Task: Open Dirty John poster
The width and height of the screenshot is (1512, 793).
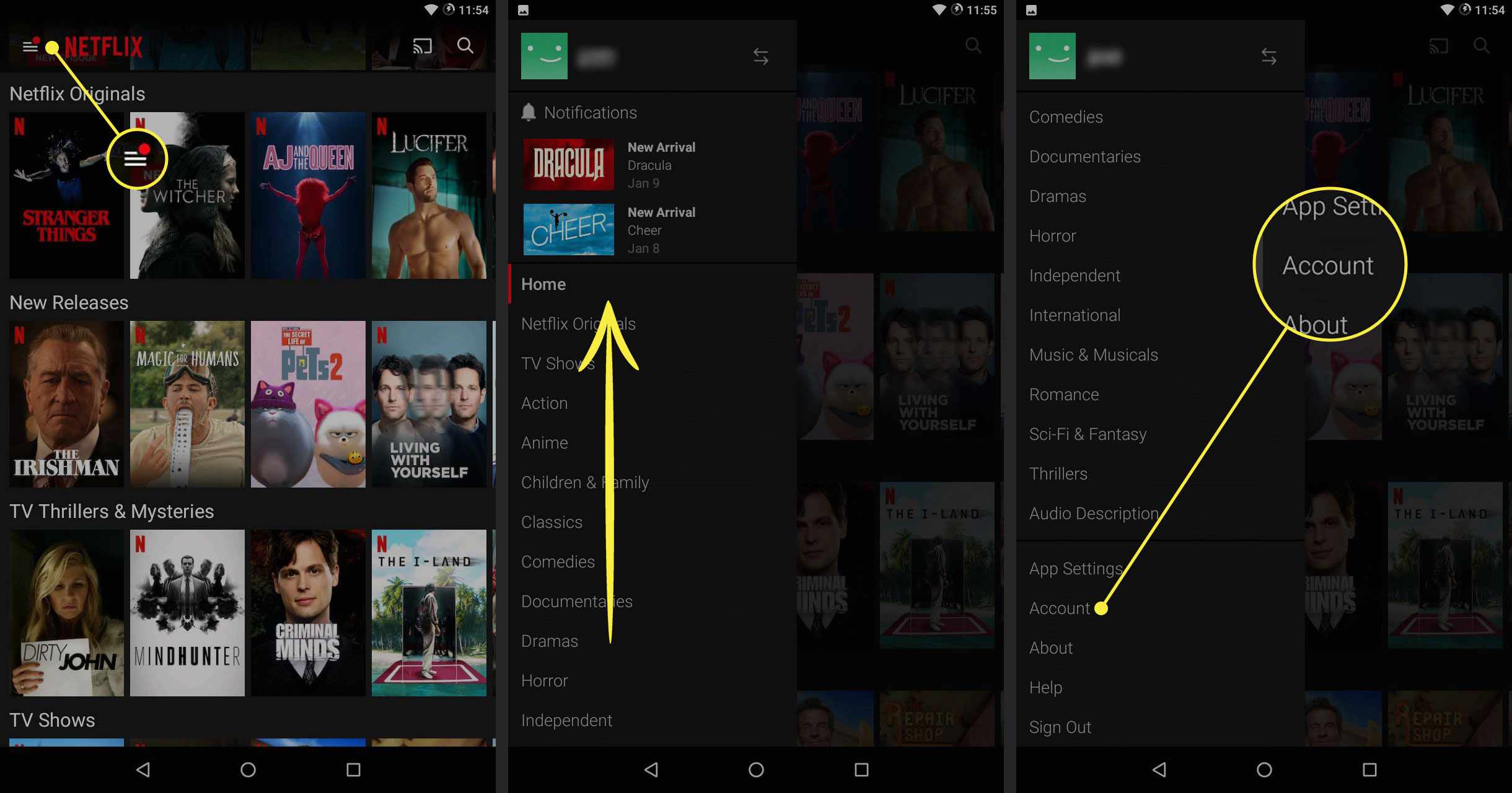Action: coord(66,613)
